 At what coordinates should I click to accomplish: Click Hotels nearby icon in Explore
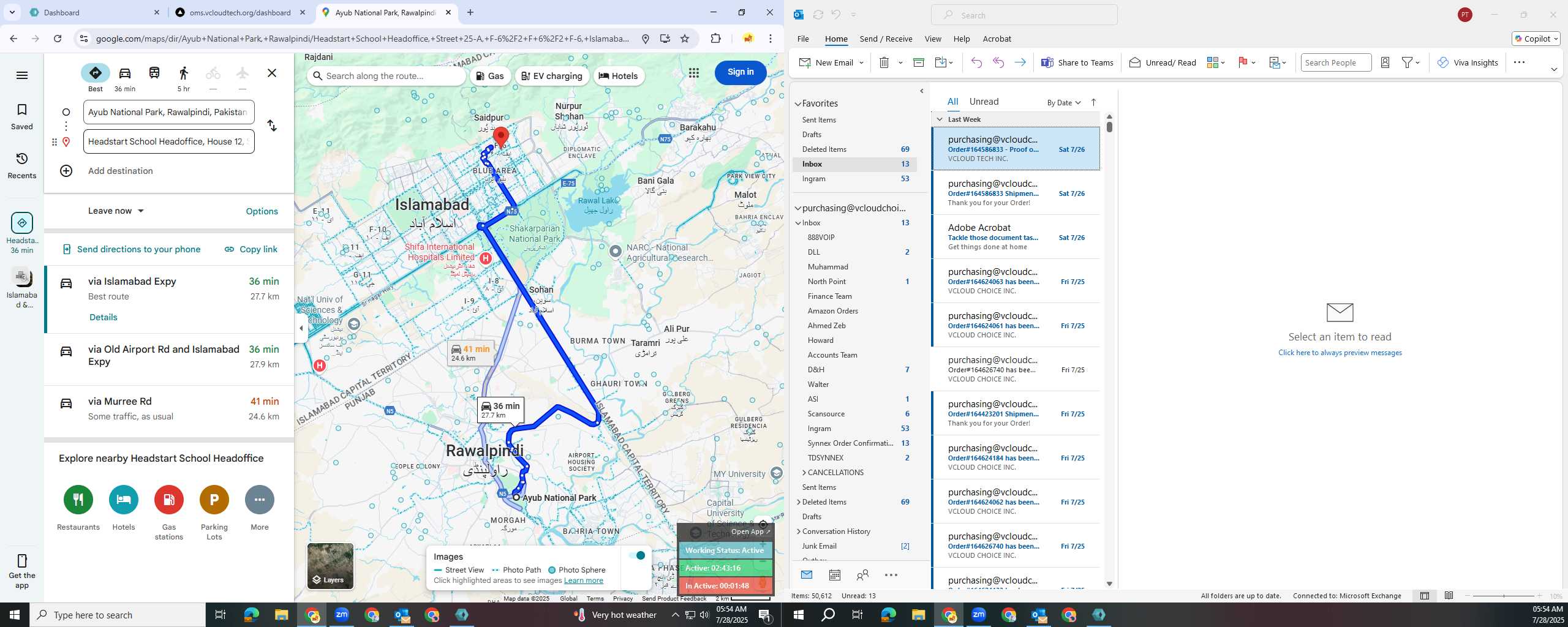tap(124, 500)
